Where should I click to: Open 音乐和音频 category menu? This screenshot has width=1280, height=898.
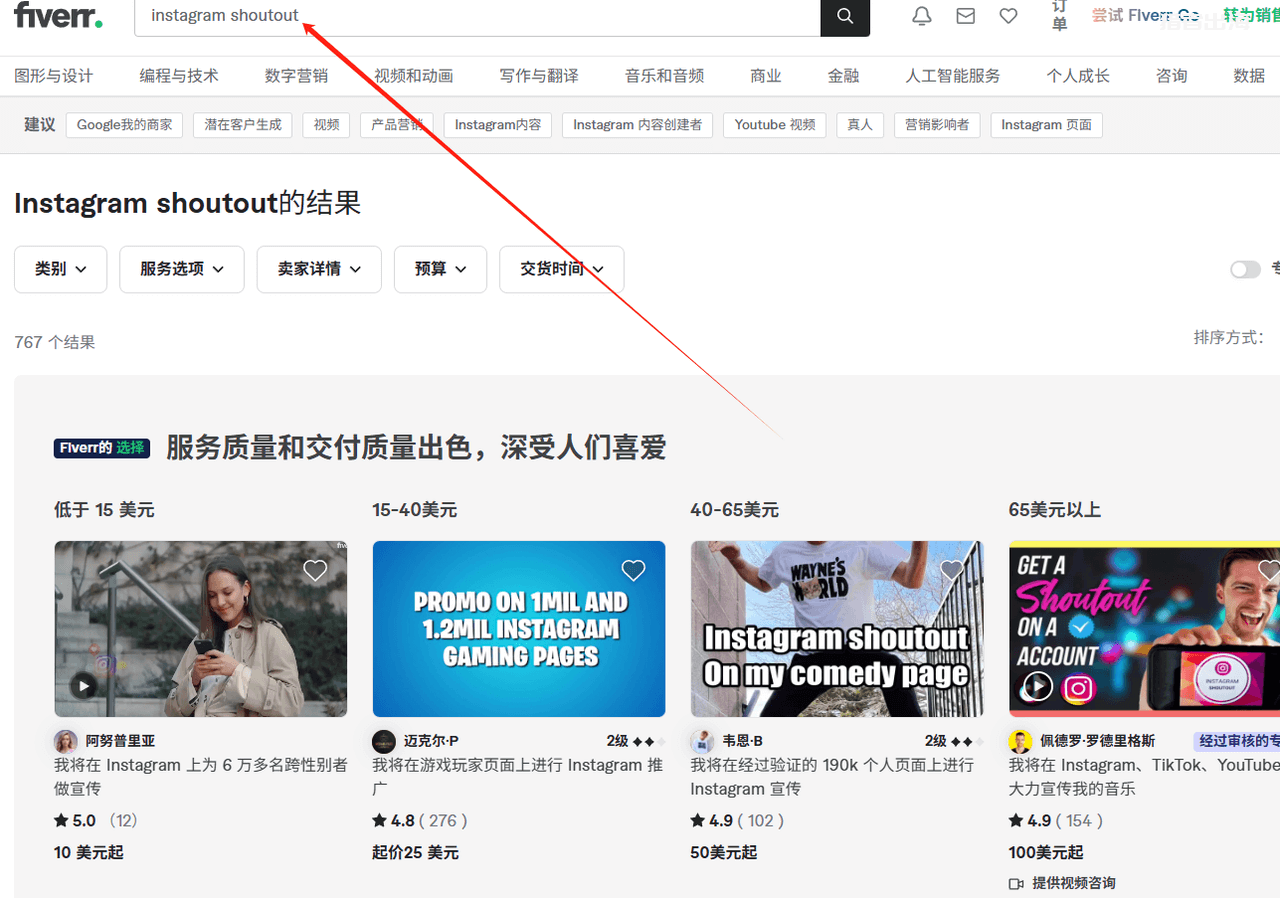(665, 76)
